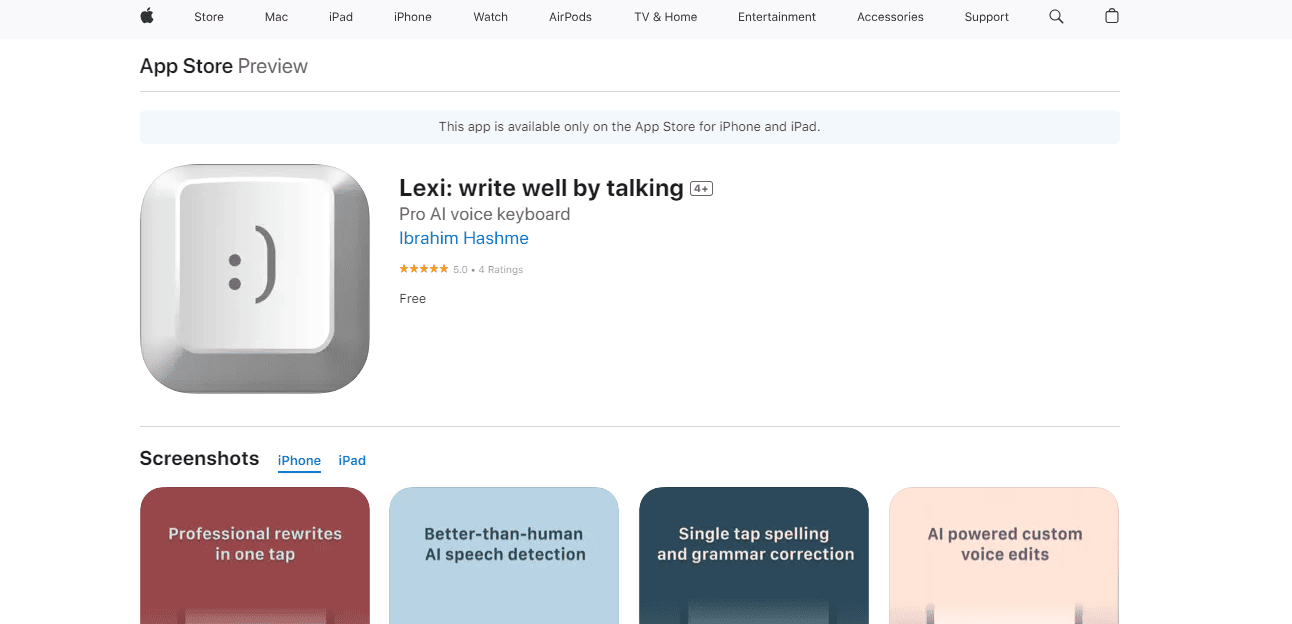Select Watch in the navigation bar
1292x624 pixels.
tap(491, 17)
